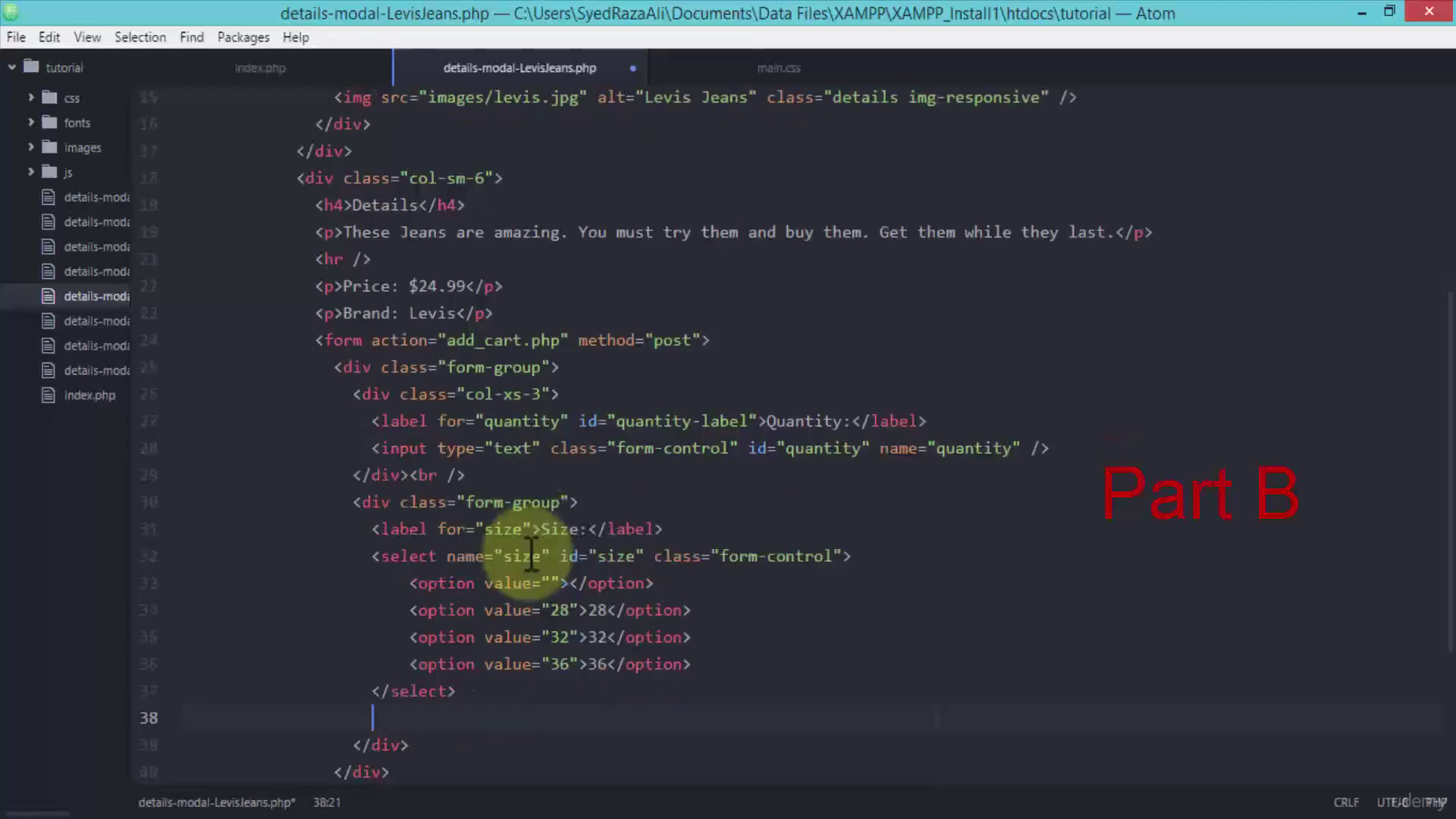
Task: Click the editor vertical scrollbar
Action: 1451,470
